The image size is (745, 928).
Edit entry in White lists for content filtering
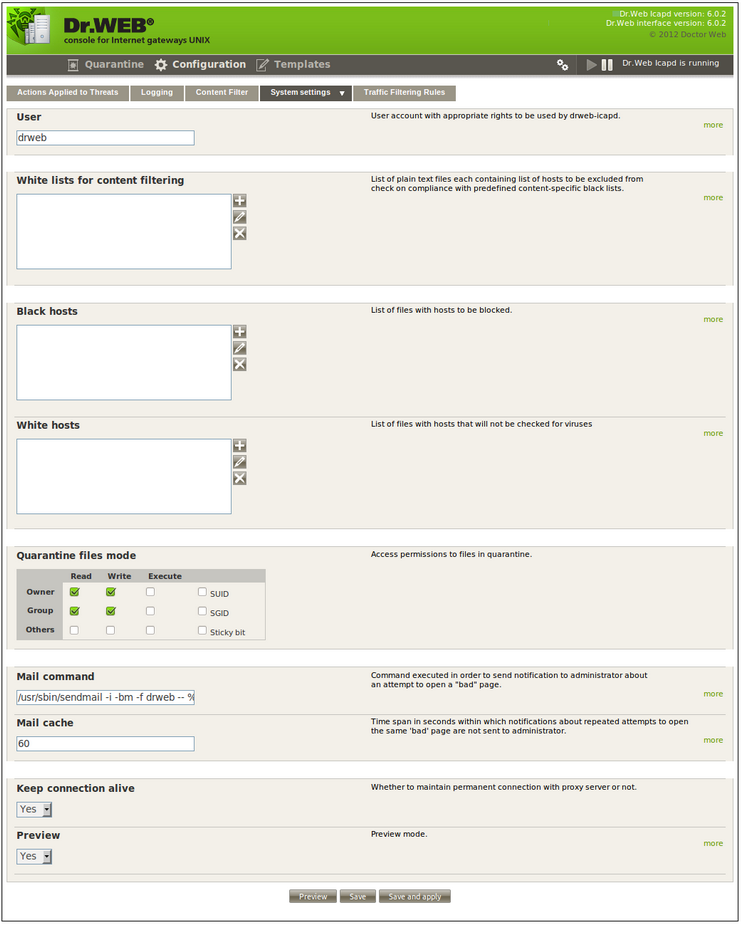pyautogui.click(x=240, y=217)
